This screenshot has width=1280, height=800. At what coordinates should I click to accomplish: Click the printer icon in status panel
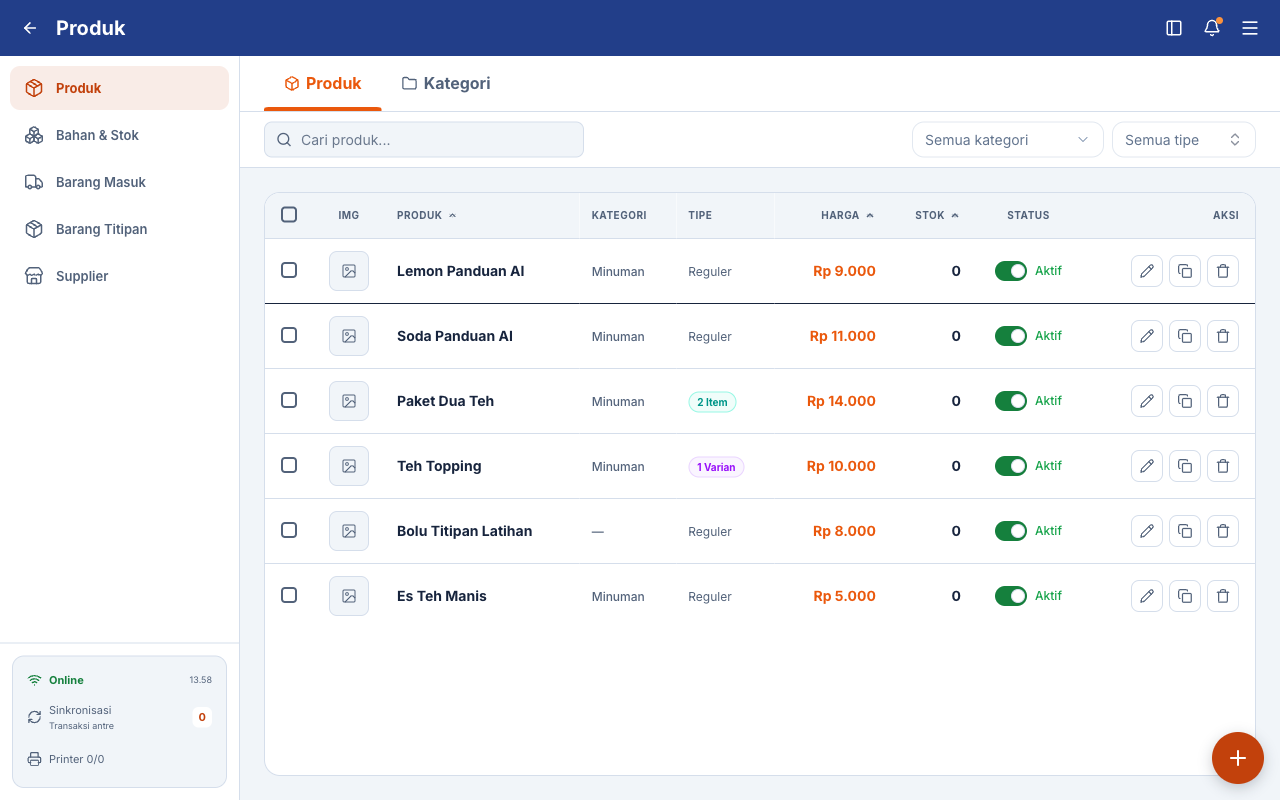pos(35,759)
